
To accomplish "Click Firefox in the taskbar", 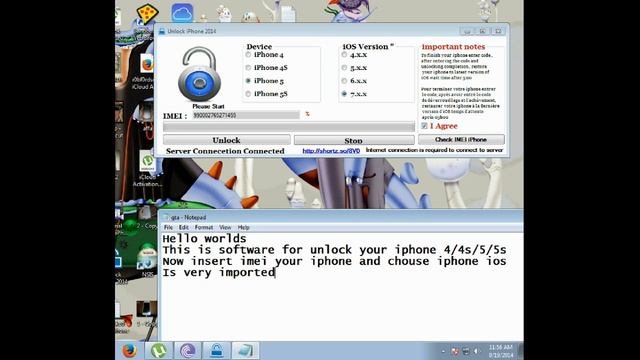I will (129, 351).
